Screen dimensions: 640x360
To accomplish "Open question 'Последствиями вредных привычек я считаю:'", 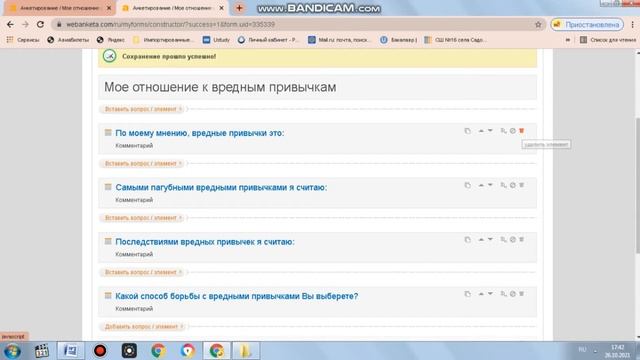I will pyautogui.click(x=205, y=242).
